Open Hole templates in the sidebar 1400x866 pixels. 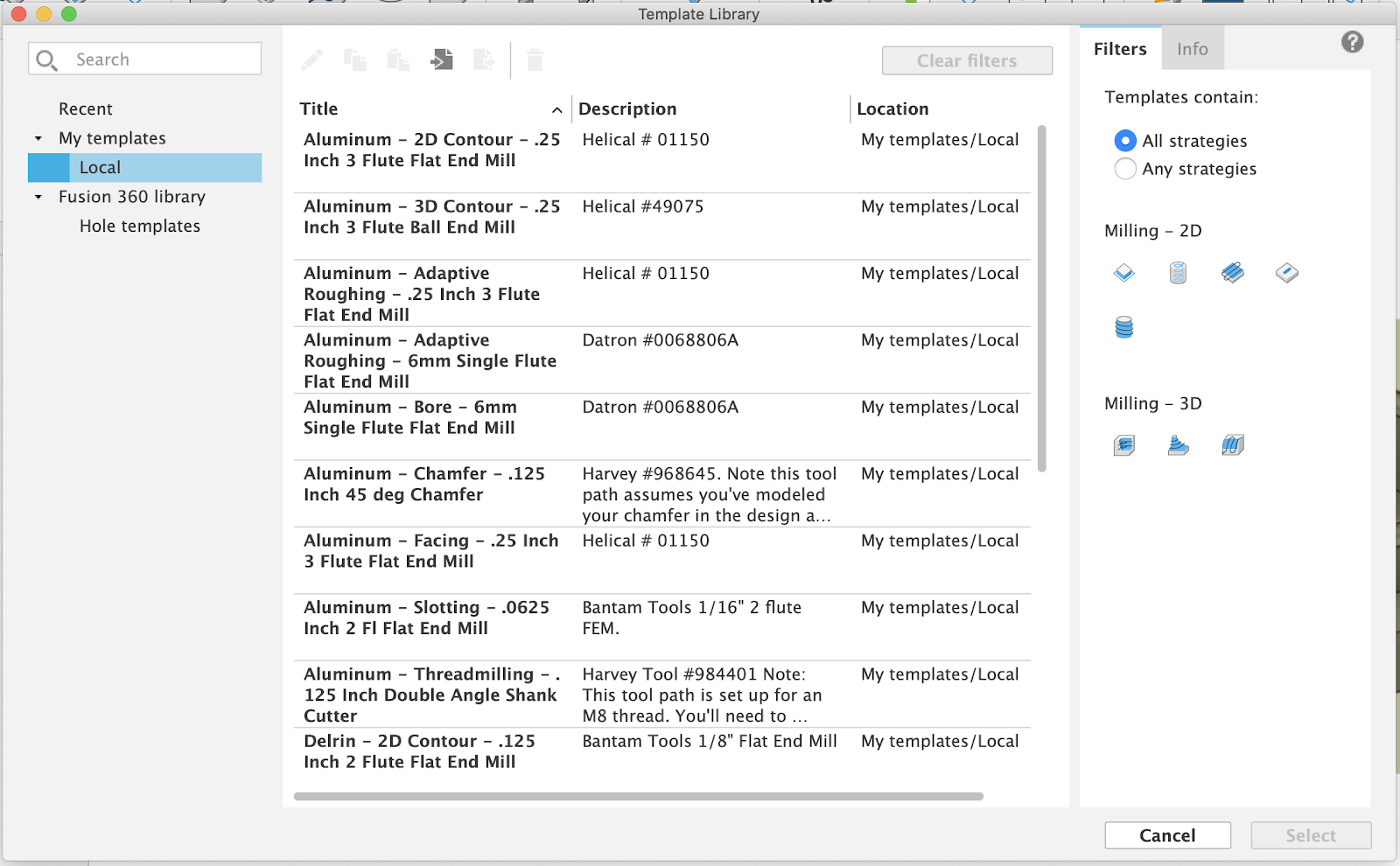[140, 226]
